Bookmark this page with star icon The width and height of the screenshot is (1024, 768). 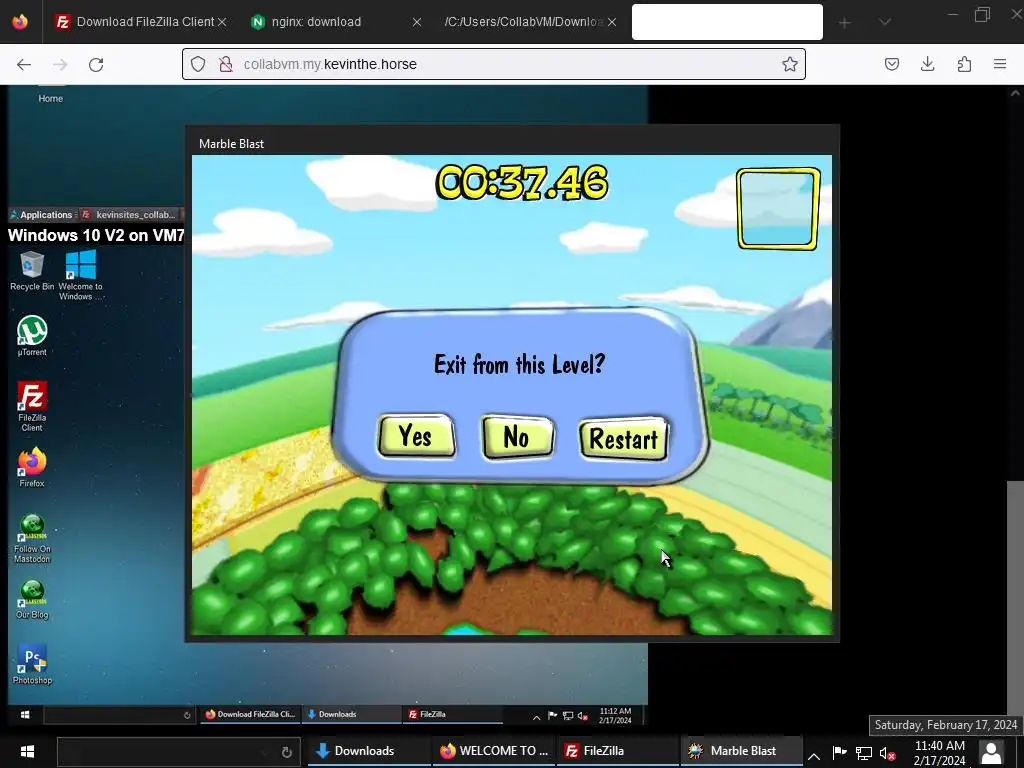[790, 64]
